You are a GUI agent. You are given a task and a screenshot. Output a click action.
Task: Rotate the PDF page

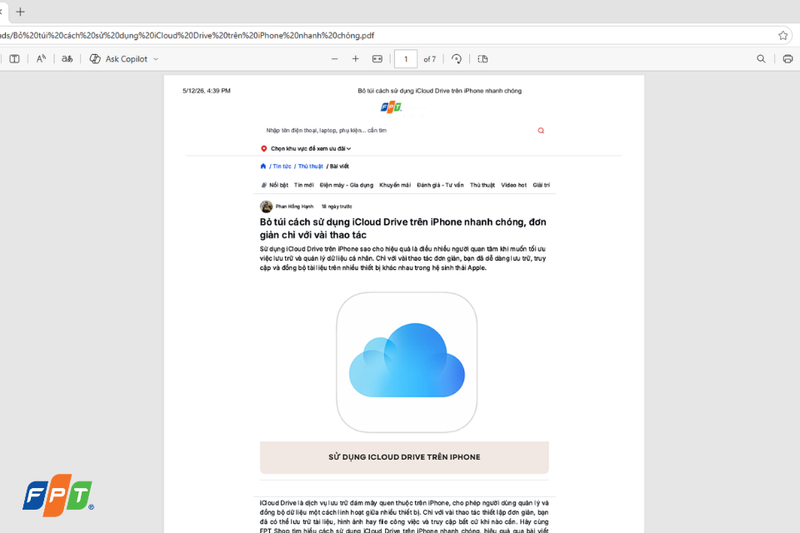(x=457, y=59)
